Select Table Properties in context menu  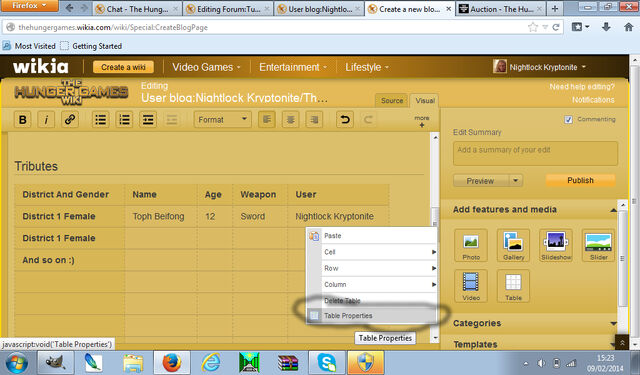pos(372,316)
